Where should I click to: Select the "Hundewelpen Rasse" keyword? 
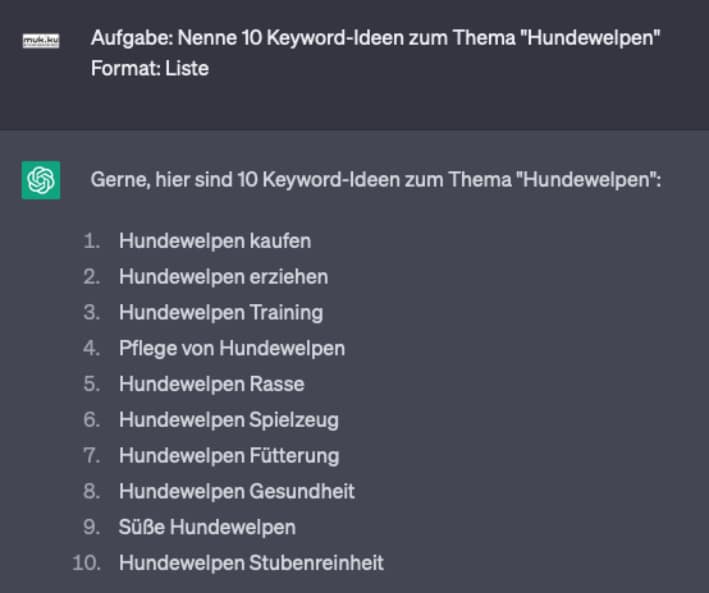(211, 384)
